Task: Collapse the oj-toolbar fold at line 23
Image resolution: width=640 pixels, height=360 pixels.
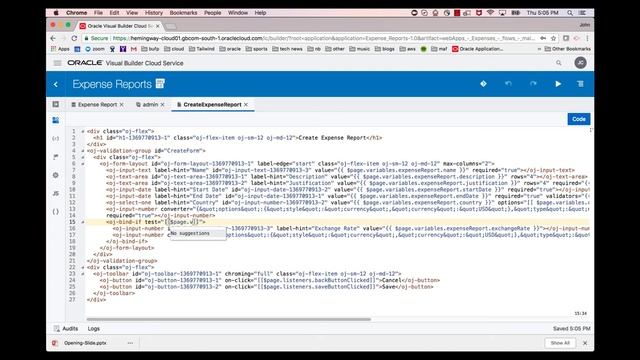Action: [x=82, y=274]
